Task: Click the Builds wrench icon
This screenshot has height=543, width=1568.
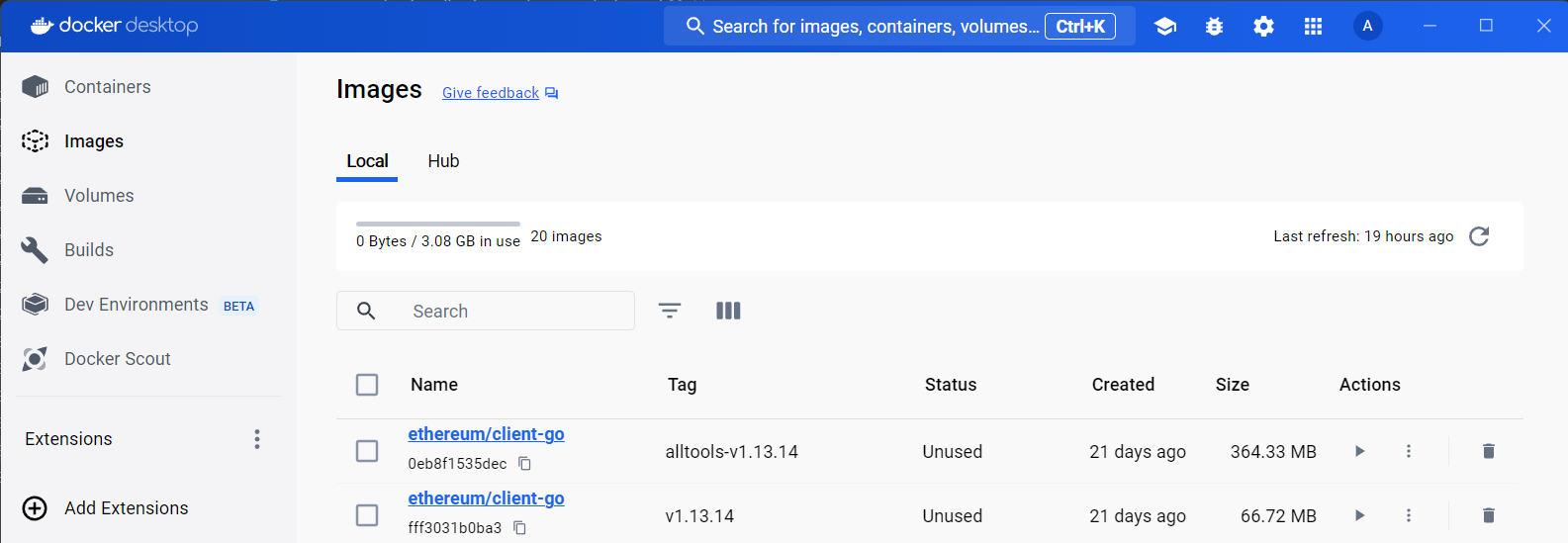Action: [35, 250]
